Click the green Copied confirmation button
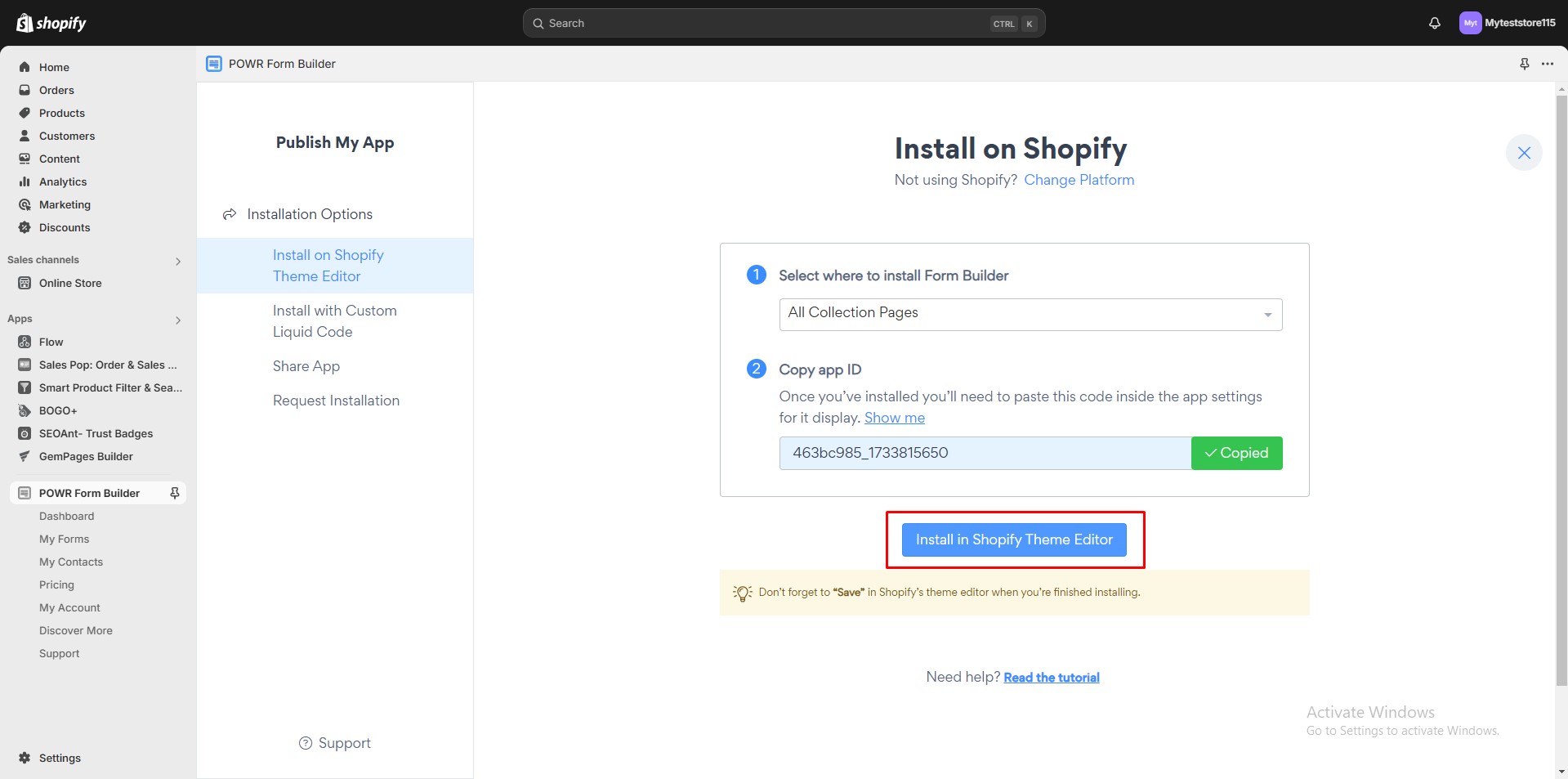 (1235, 453)
